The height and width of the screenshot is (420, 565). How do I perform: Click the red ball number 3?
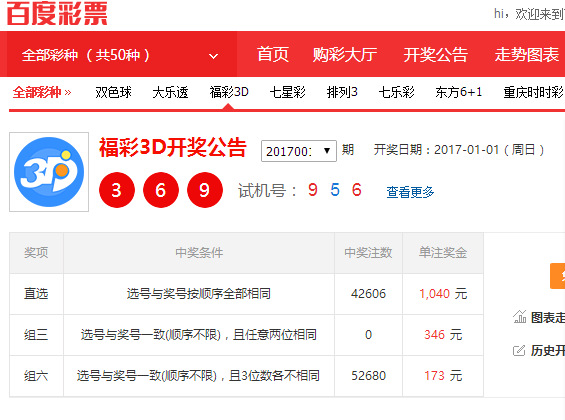[117, 190]
